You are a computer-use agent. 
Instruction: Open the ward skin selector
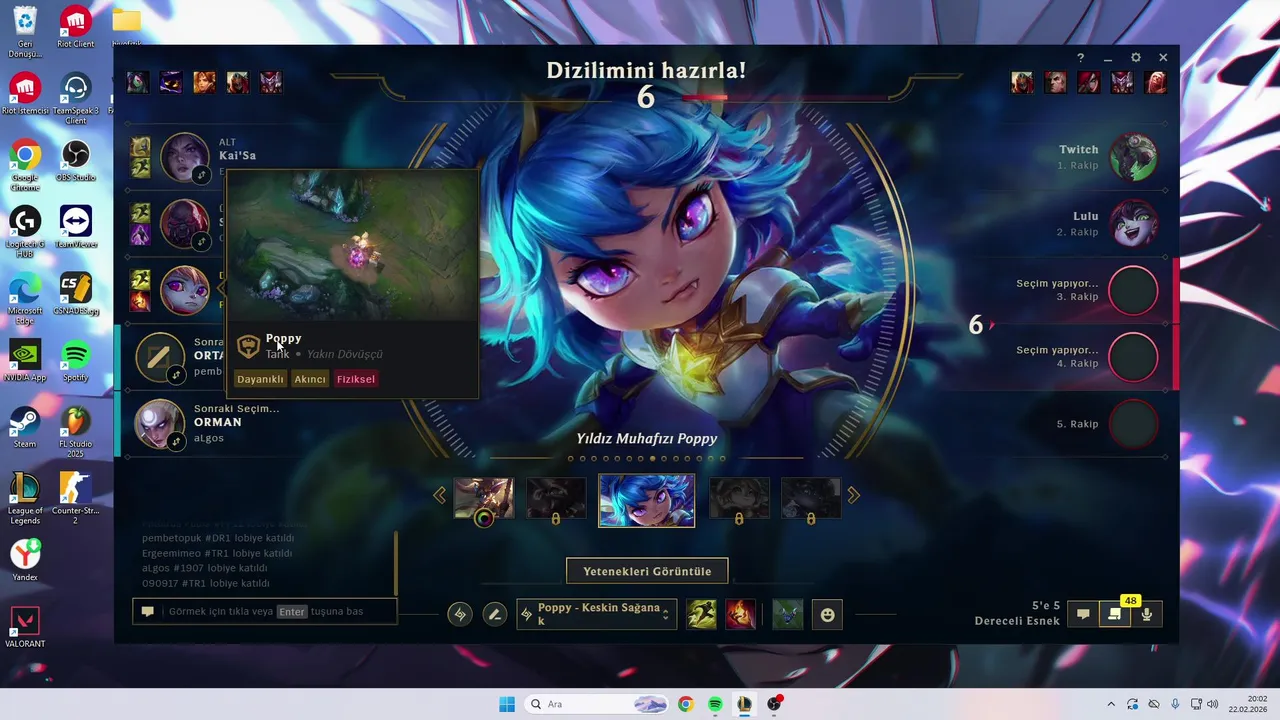coord(788,614)
